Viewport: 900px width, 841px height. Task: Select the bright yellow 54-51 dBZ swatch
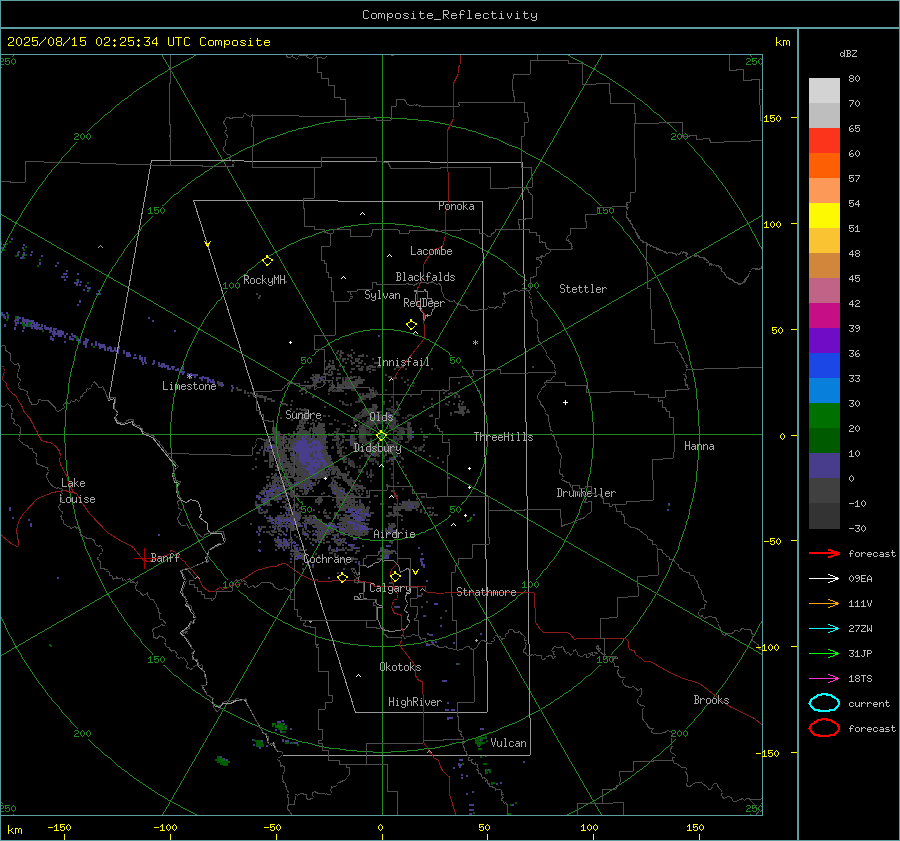(824, 216)
